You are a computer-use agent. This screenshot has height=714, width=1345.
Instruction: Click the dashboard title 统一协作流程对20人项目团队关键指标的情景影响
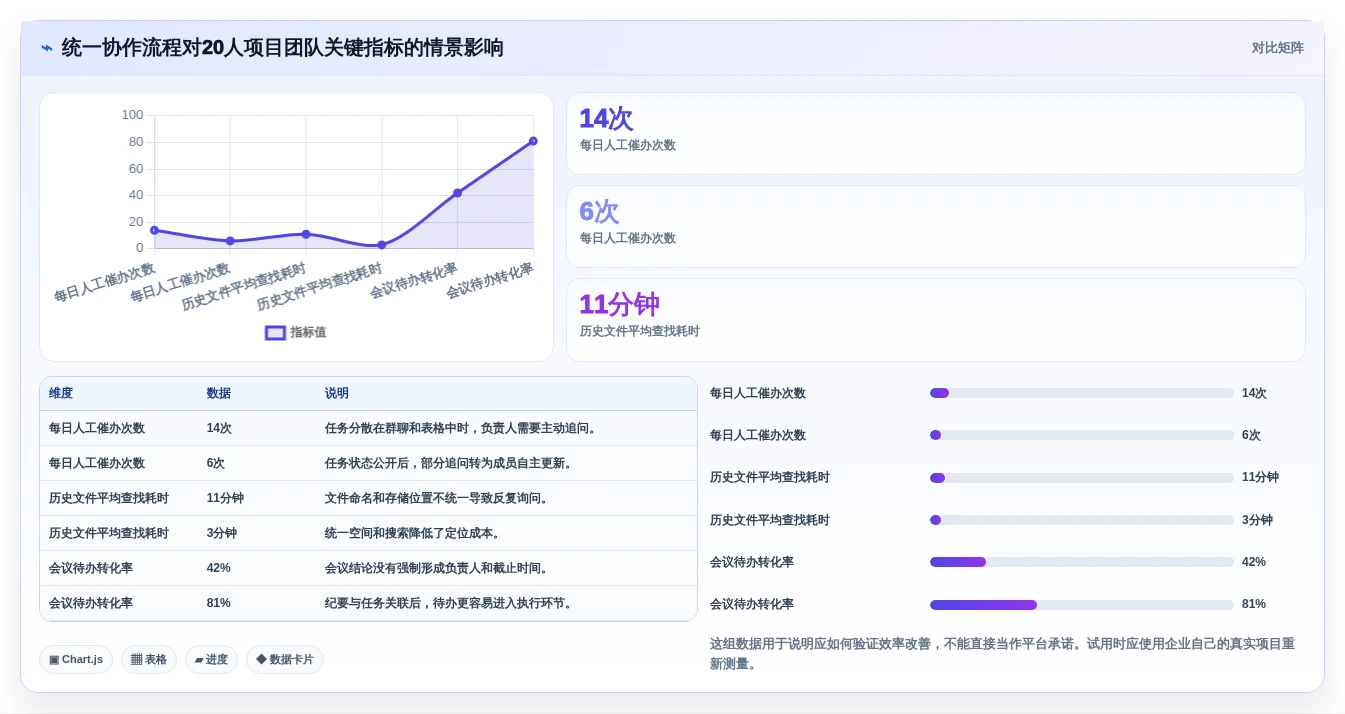[283, 48]
